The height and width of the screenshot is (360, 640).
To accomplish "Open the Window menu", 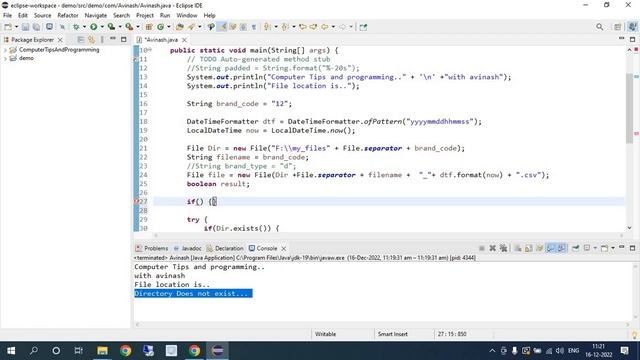I will click(187, 16).
